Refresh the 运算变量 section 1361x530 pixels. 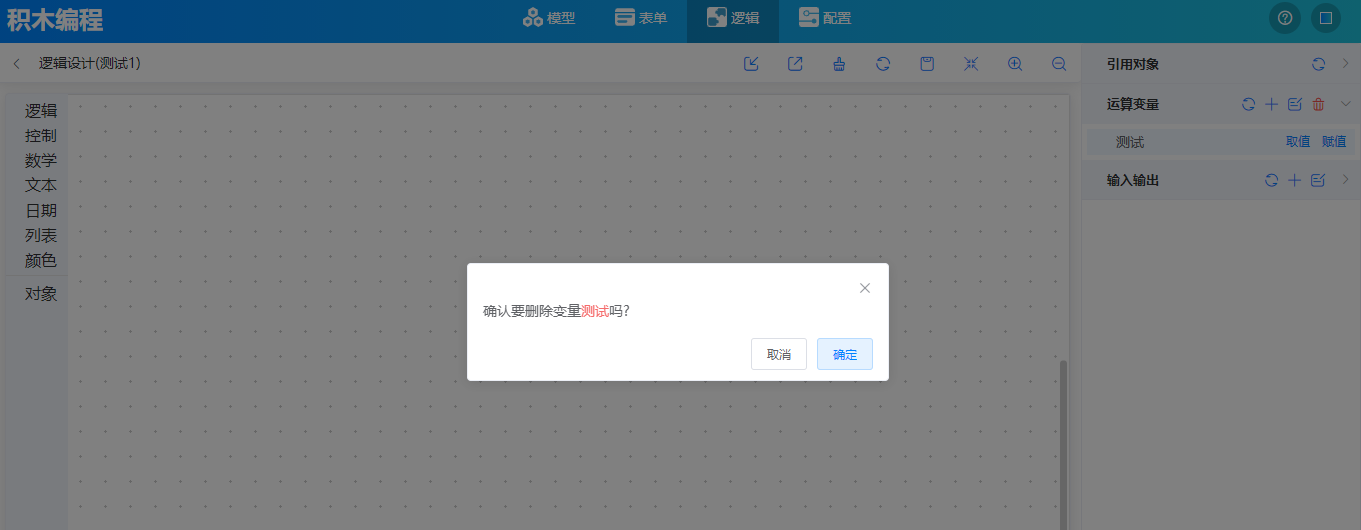[1248, 104]
